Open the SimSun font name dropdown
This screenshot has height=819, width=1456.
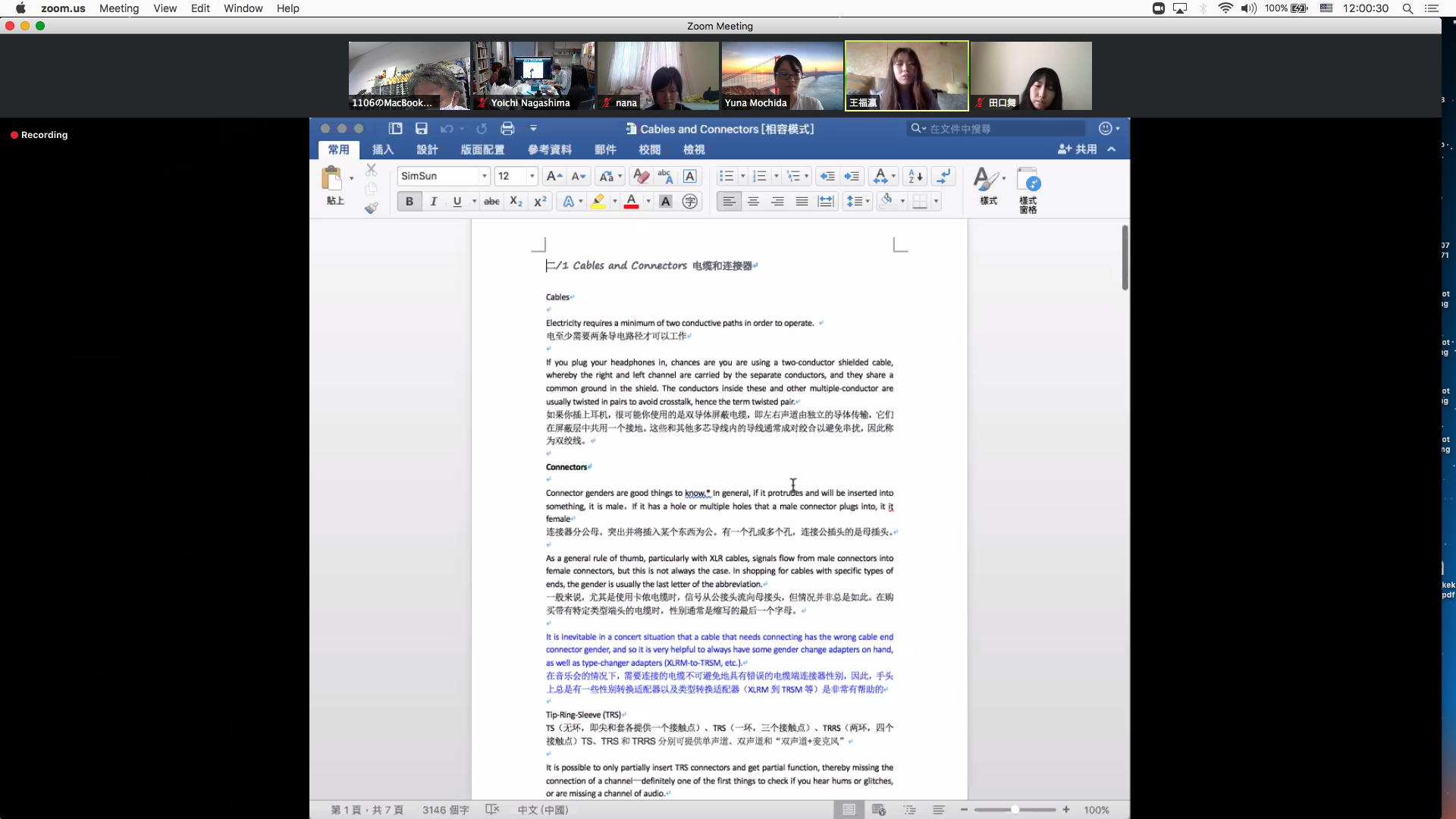[x=484, y=176]
